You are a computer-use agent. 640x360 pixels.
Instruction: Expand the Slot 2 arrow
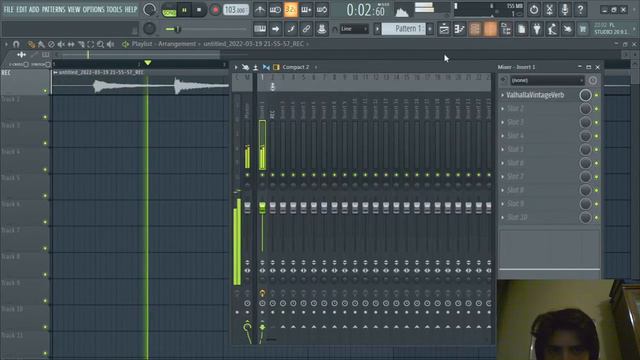(502, 109)
